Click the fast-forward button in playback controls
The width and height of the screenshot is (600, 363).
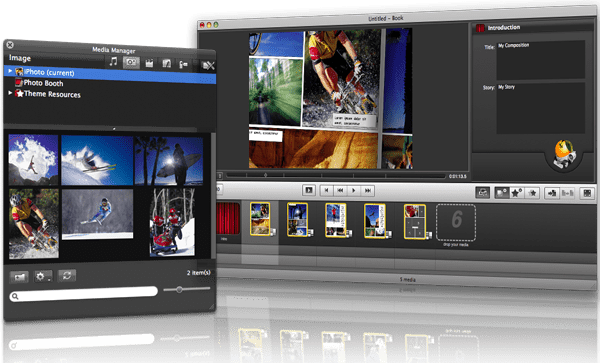tap(367, 190)
